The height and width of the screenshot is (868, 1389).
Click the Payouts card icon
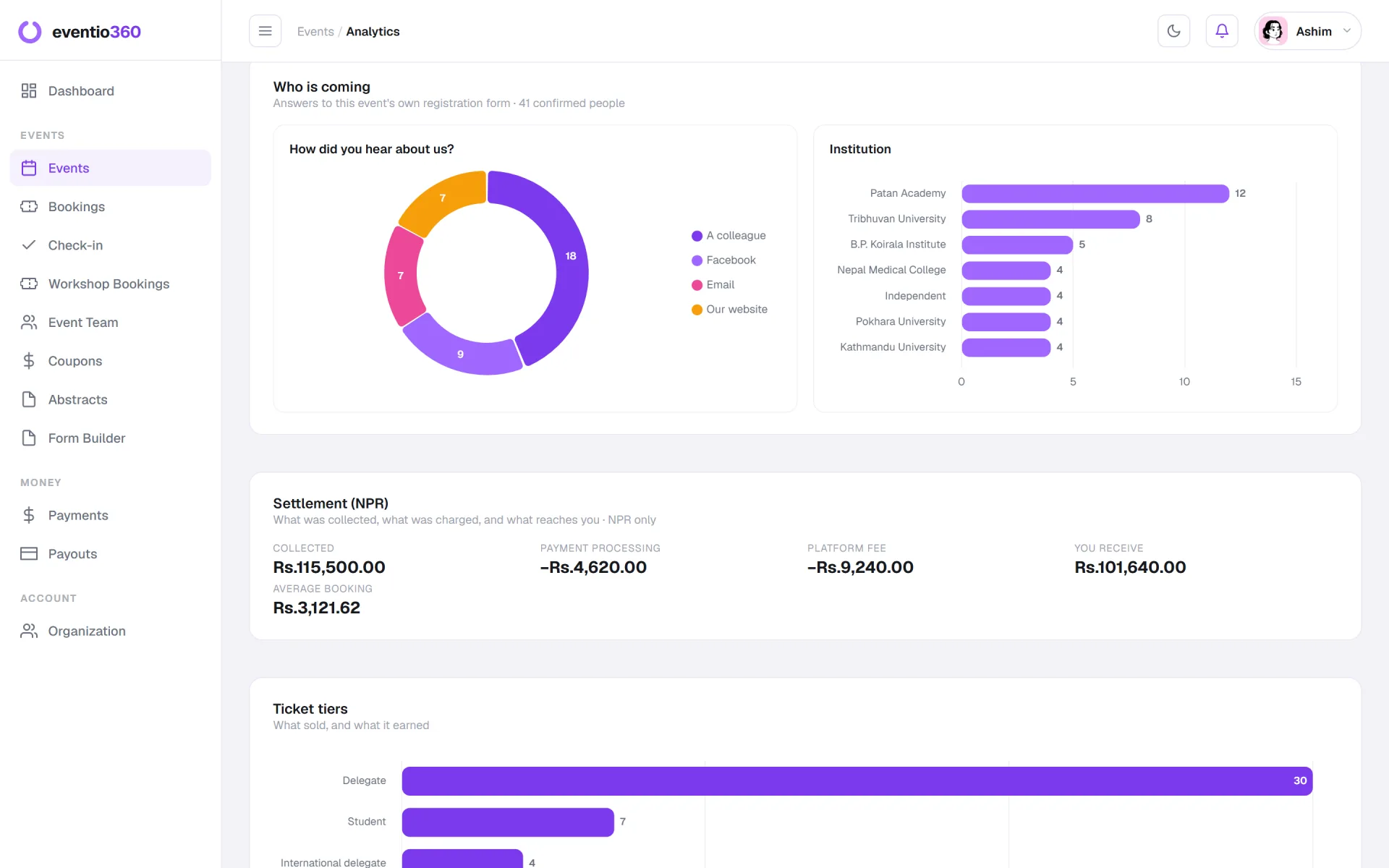coord(29,553)
